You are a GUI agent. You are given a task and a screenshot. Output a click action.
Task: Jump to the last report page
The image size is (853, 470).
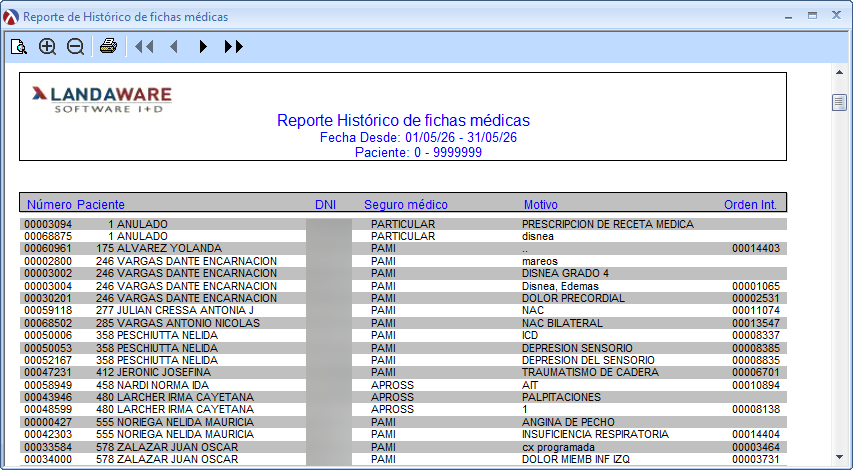(234, 47)
